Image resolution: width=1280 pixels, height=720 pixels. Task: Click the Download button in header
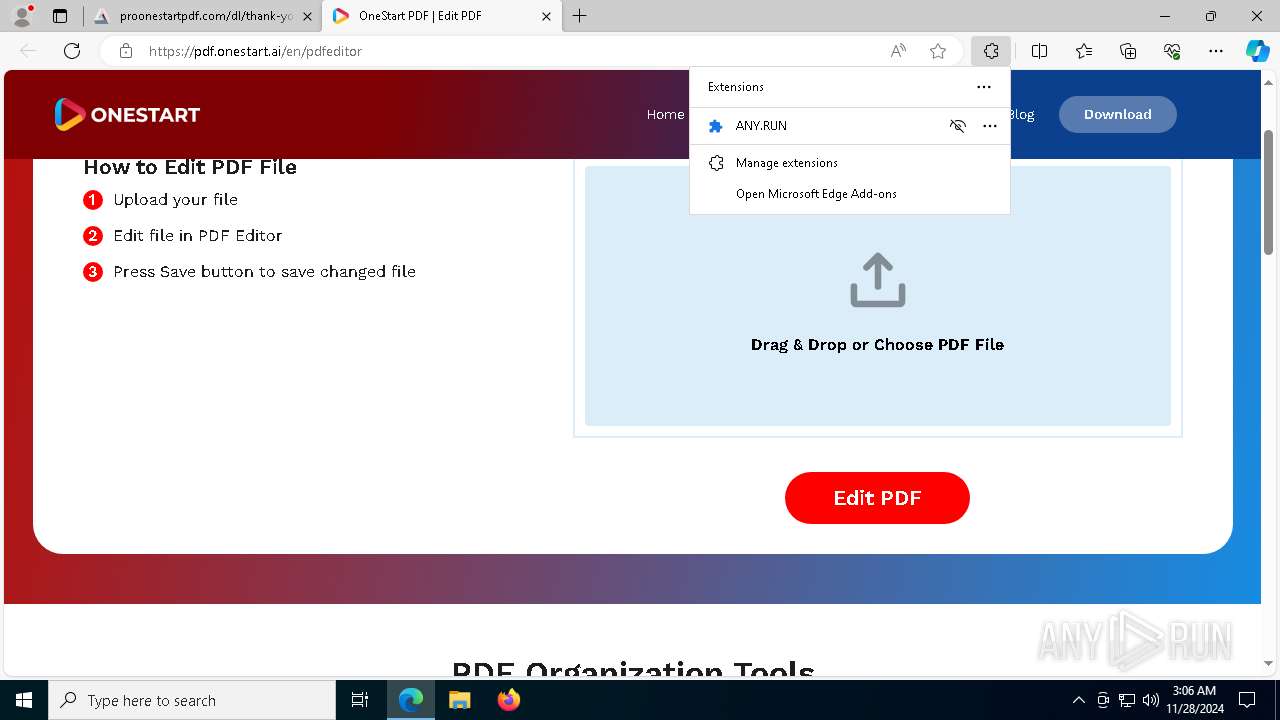(1118, 114)
